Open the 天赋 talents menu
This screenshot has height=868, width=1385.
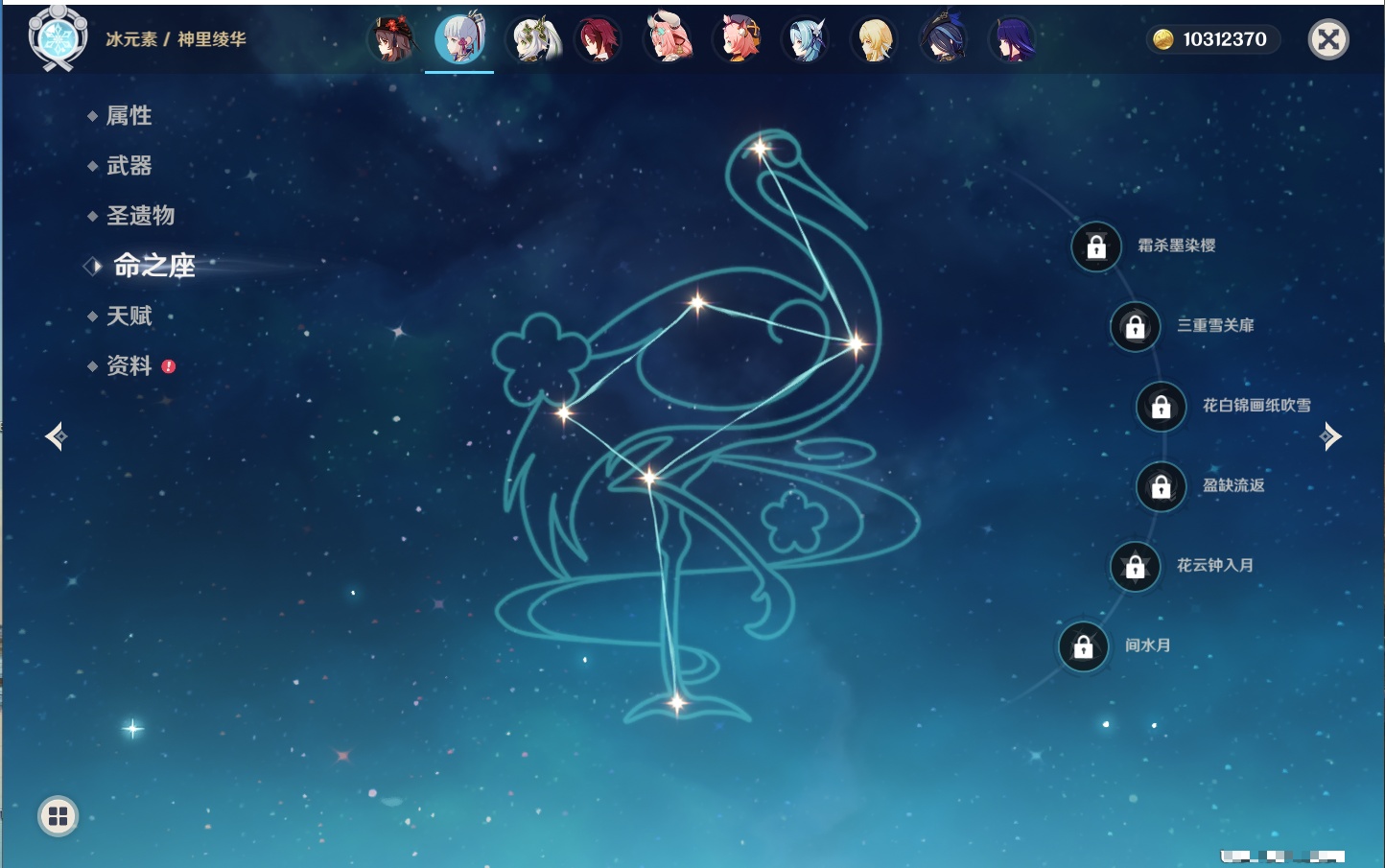click(x=129, y=316)
